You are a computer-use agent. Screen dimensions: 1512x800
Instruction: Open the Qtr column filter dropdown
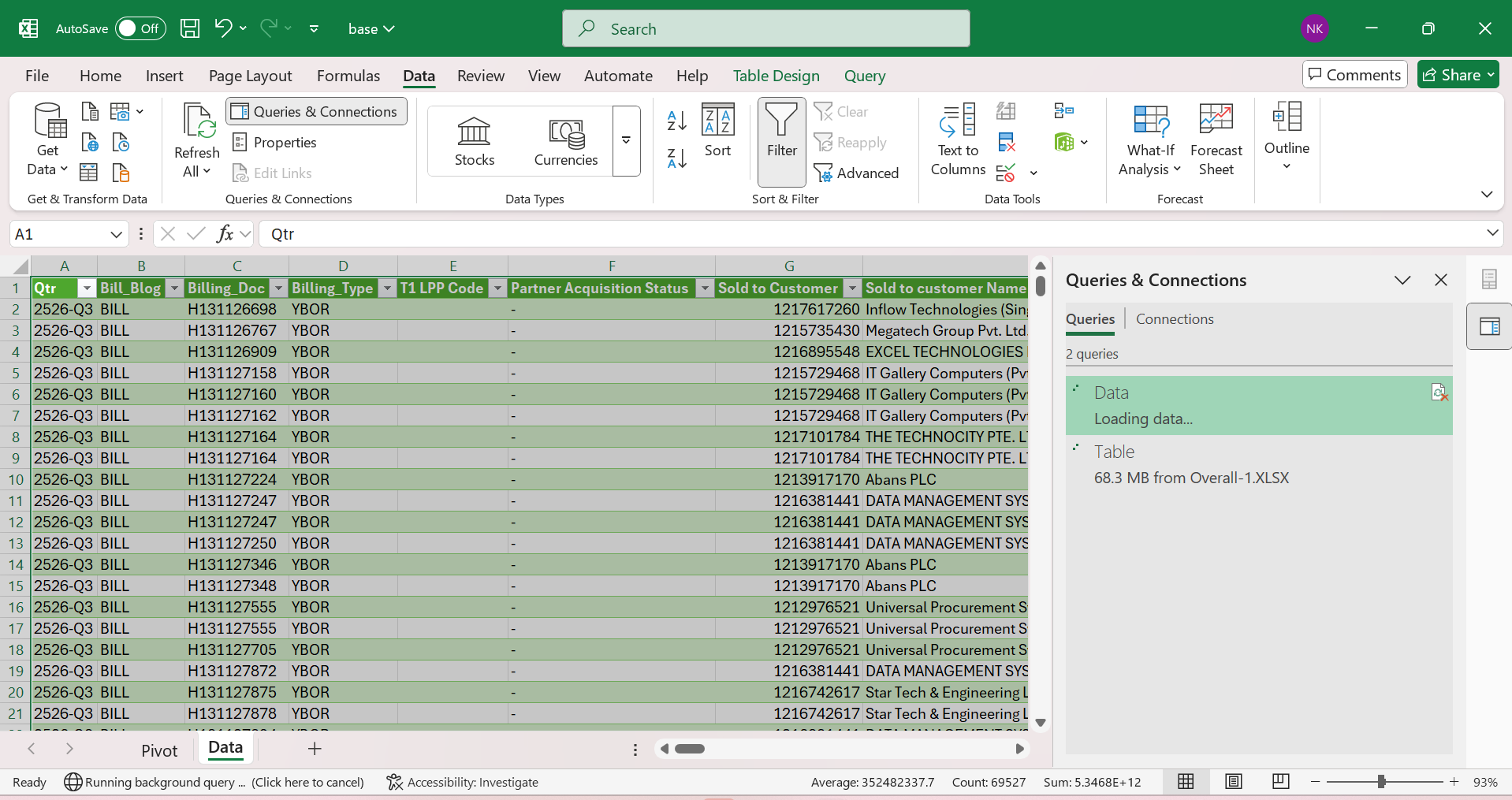87,288
